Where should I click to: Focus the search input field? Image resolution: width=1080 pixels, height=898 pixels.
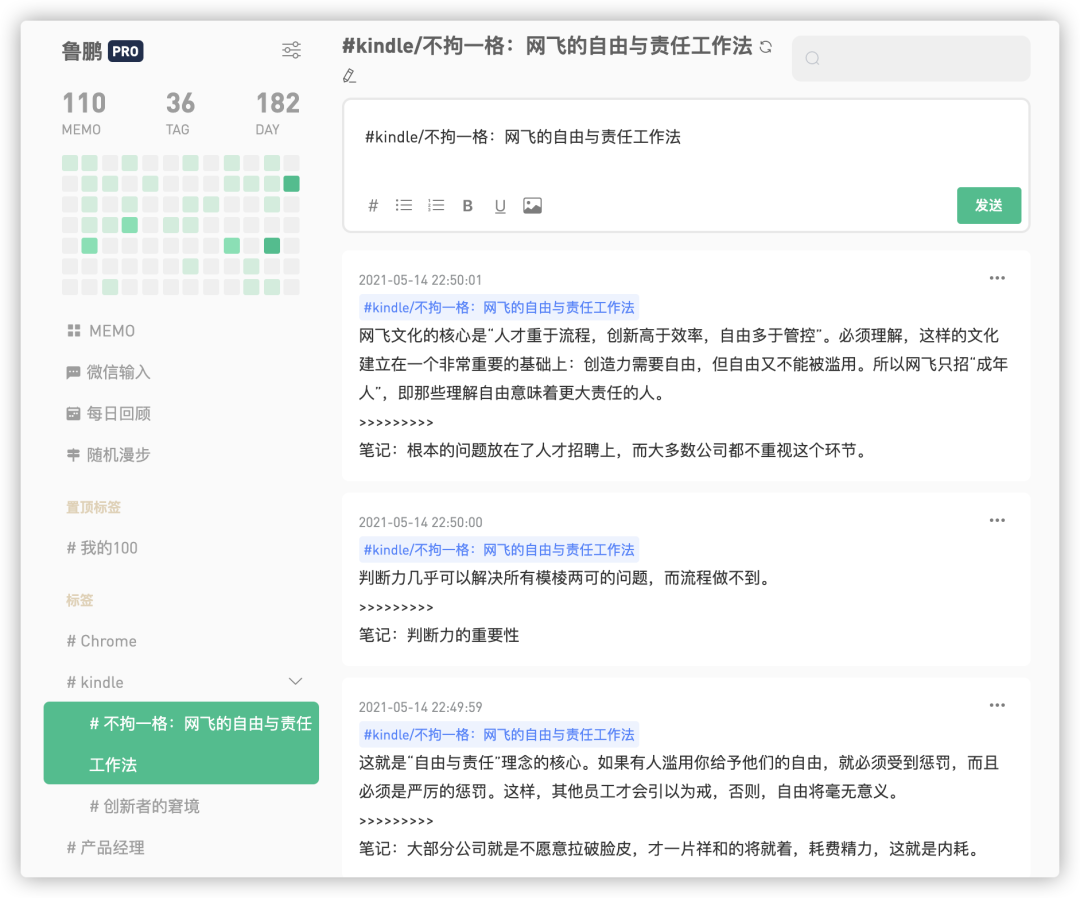coord(911,59)
